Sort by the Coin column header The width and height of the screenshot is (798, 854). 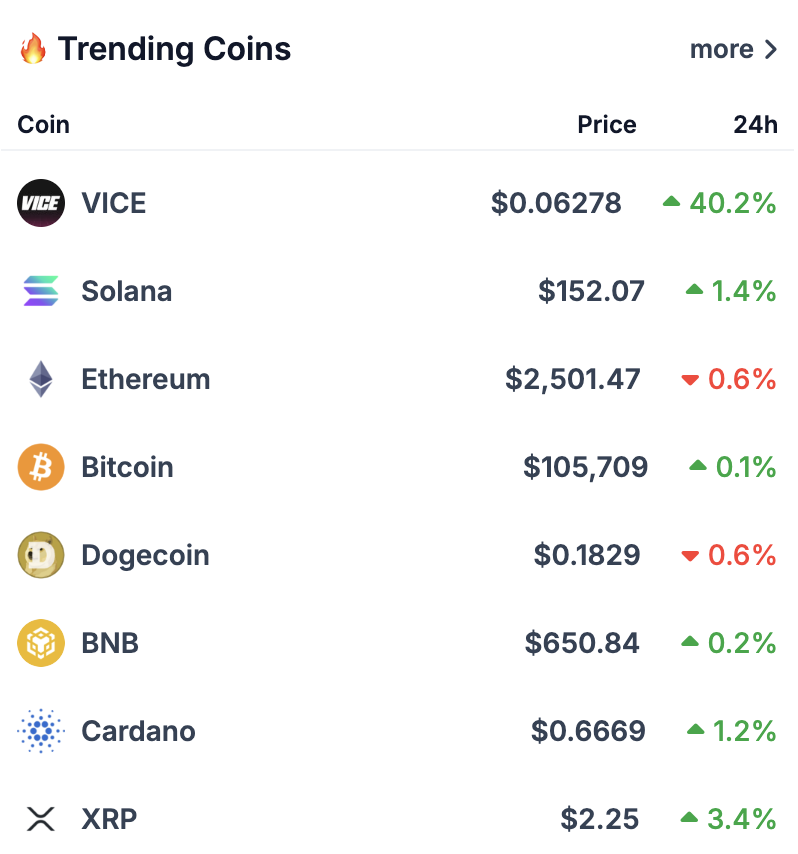(44, 125)
